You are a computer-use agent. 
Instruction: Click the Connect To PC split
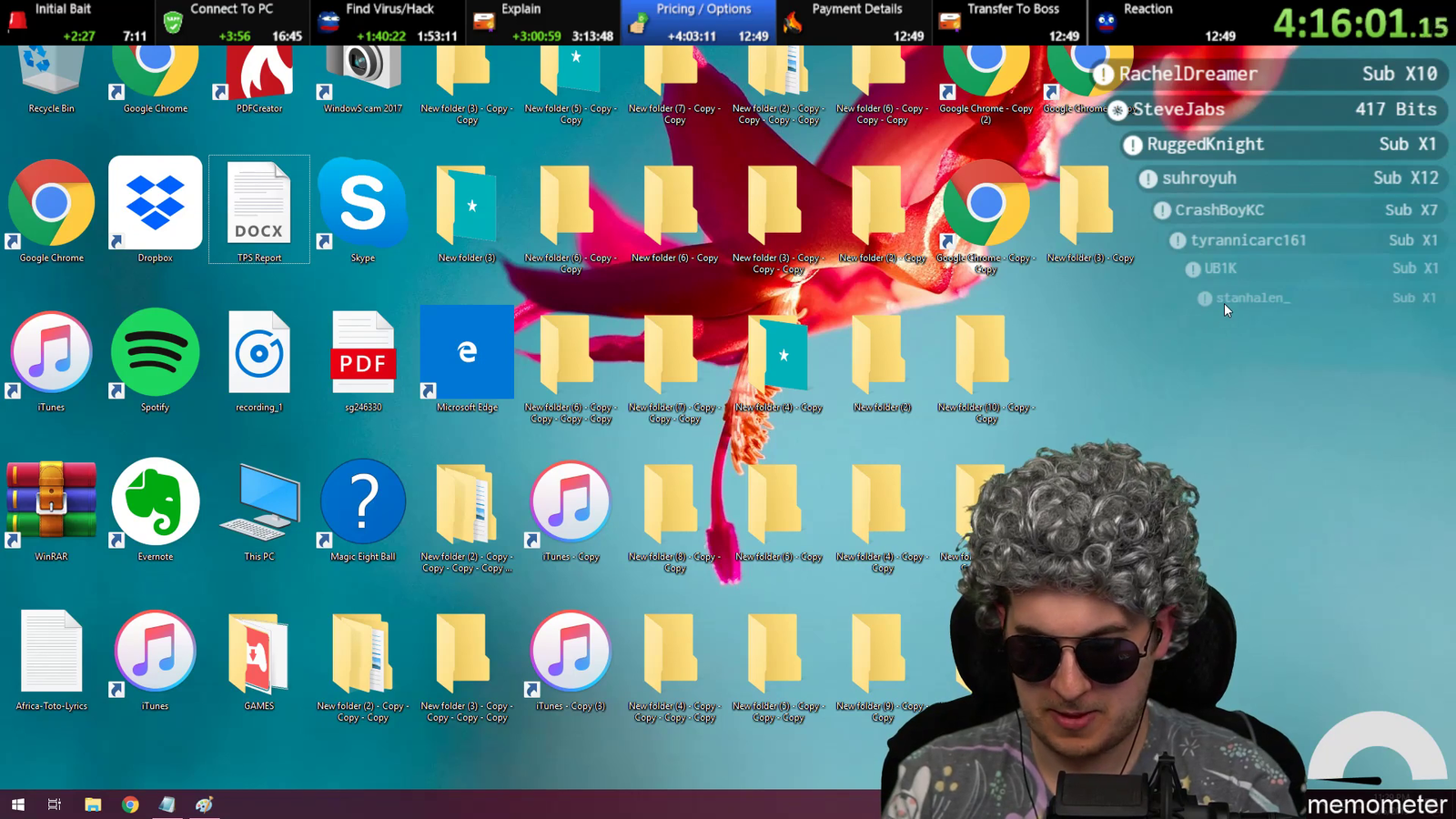(x=233, y=23)
